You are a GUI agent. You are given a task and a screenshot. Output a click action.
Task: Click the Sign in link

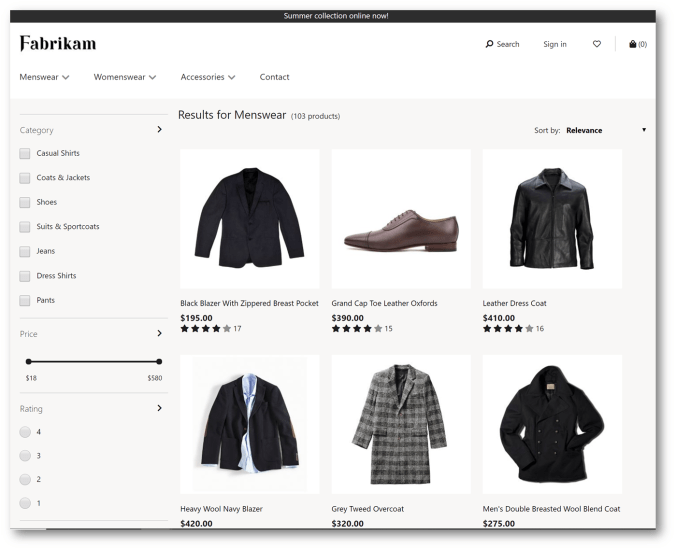[554, 44]
